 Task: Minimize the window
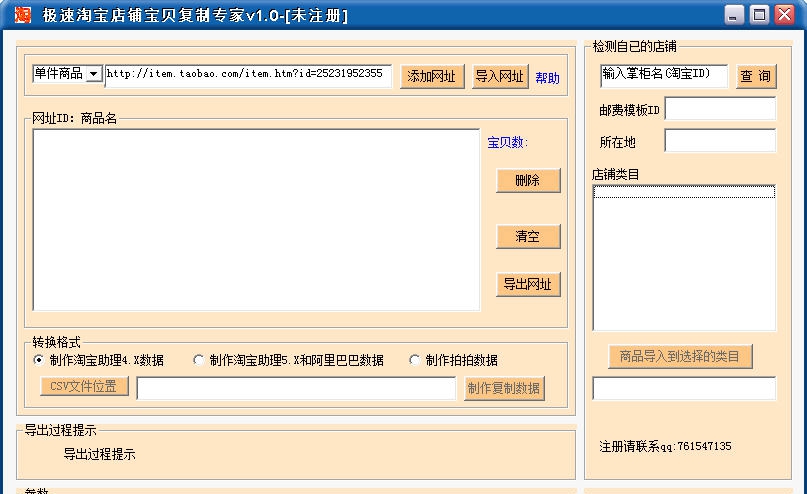(734, 14)
